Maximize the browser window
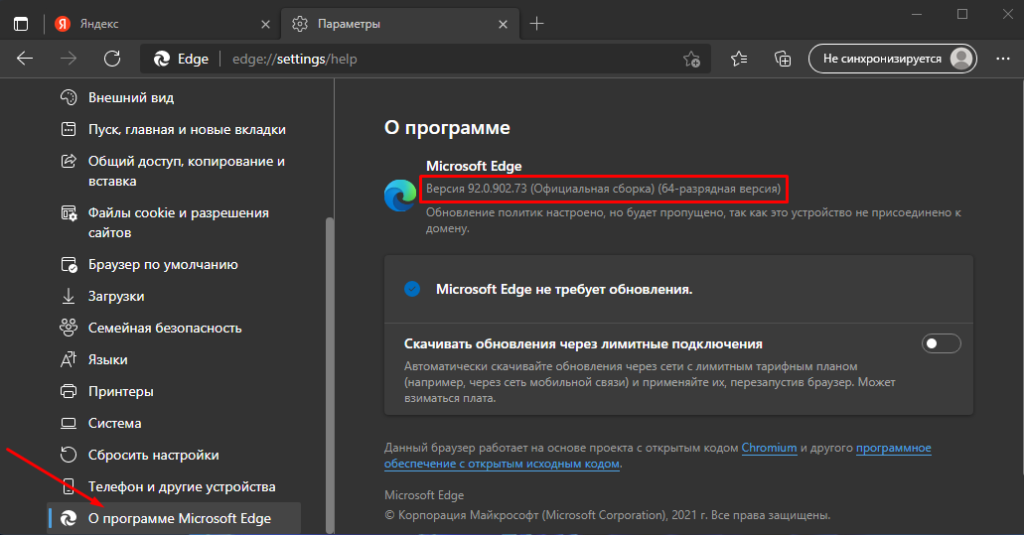Viewport: 1024px width, 535px height. pos(963,14)
